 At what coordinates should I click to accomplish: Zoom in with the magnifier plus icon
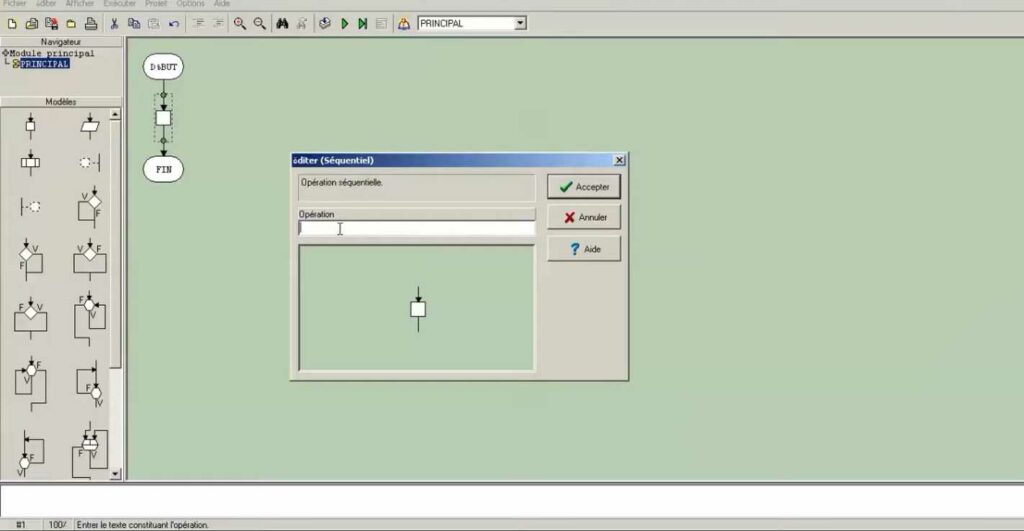coord(240,24)
